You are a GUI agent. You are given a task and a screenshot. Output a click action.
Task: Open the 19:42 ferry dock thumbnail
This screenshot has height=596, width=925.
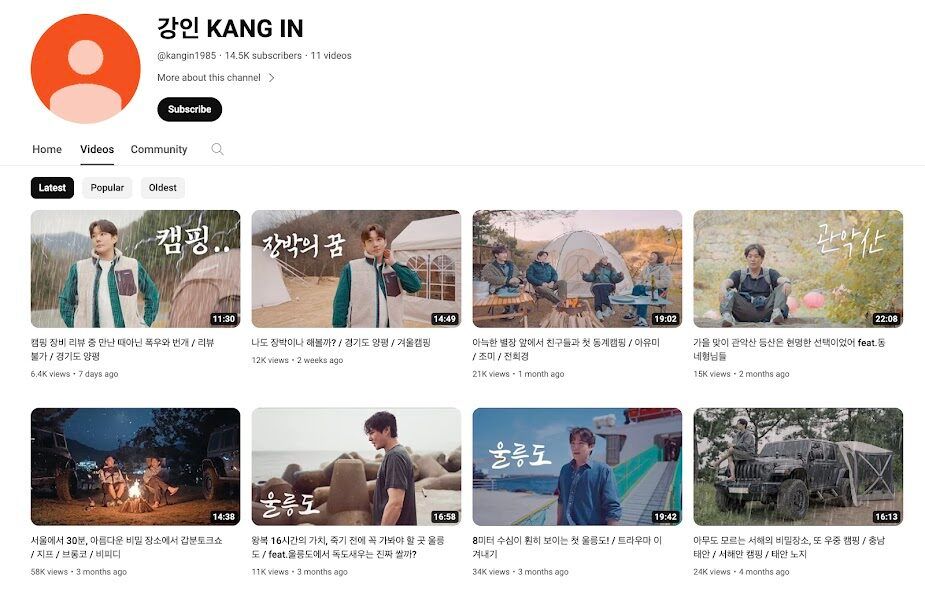point(578,467)
